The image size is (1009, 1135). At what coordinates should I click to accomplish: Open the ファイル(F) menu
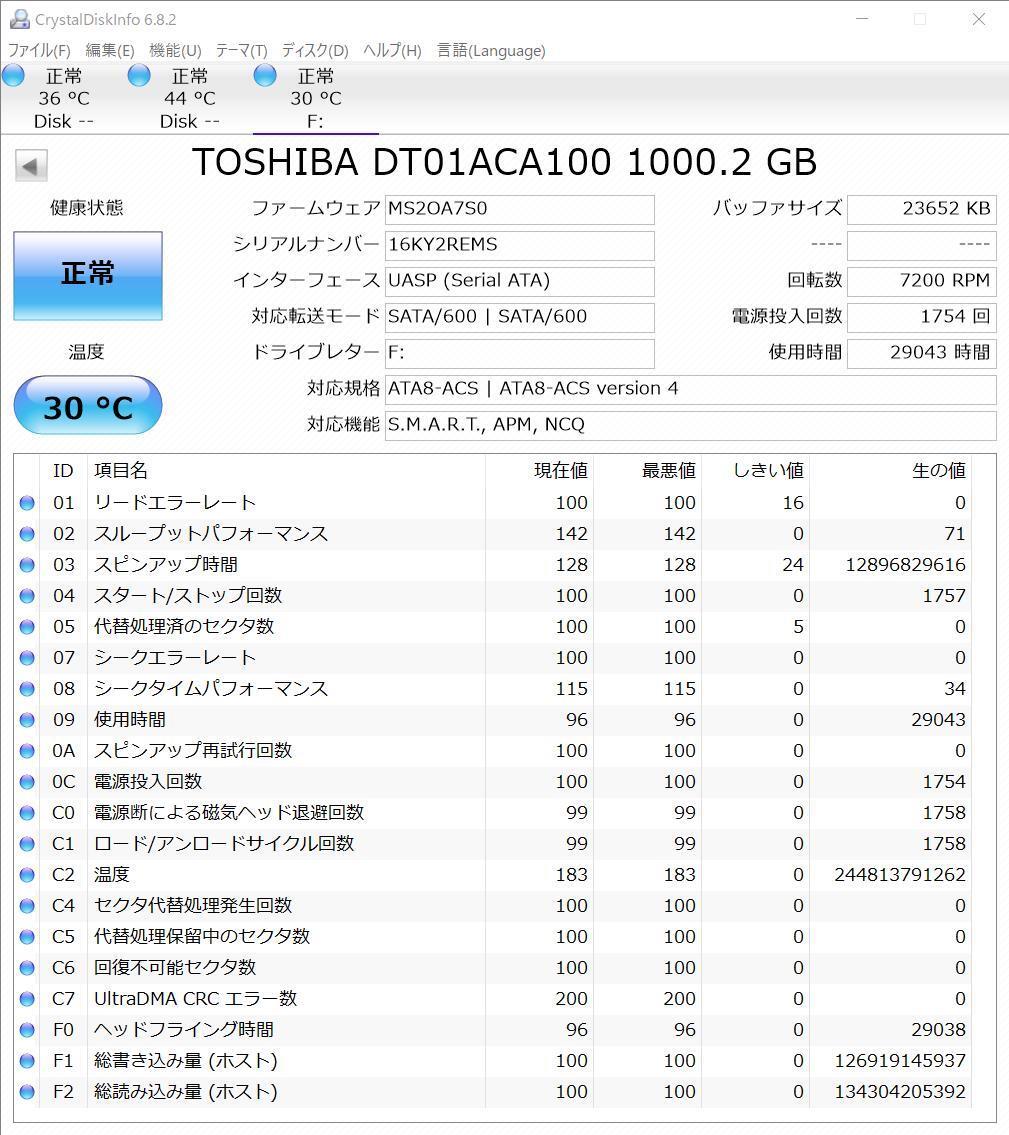[x=39, y=51]
